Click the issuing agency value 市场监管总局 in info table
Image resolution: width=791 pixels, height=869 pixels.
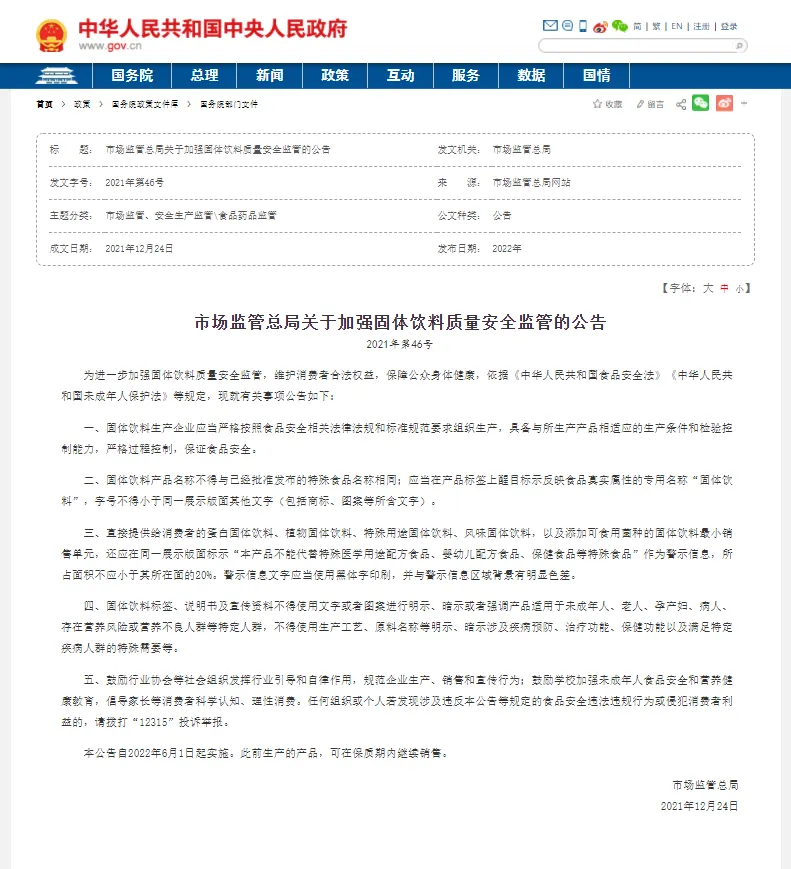(x=522, y=150)
